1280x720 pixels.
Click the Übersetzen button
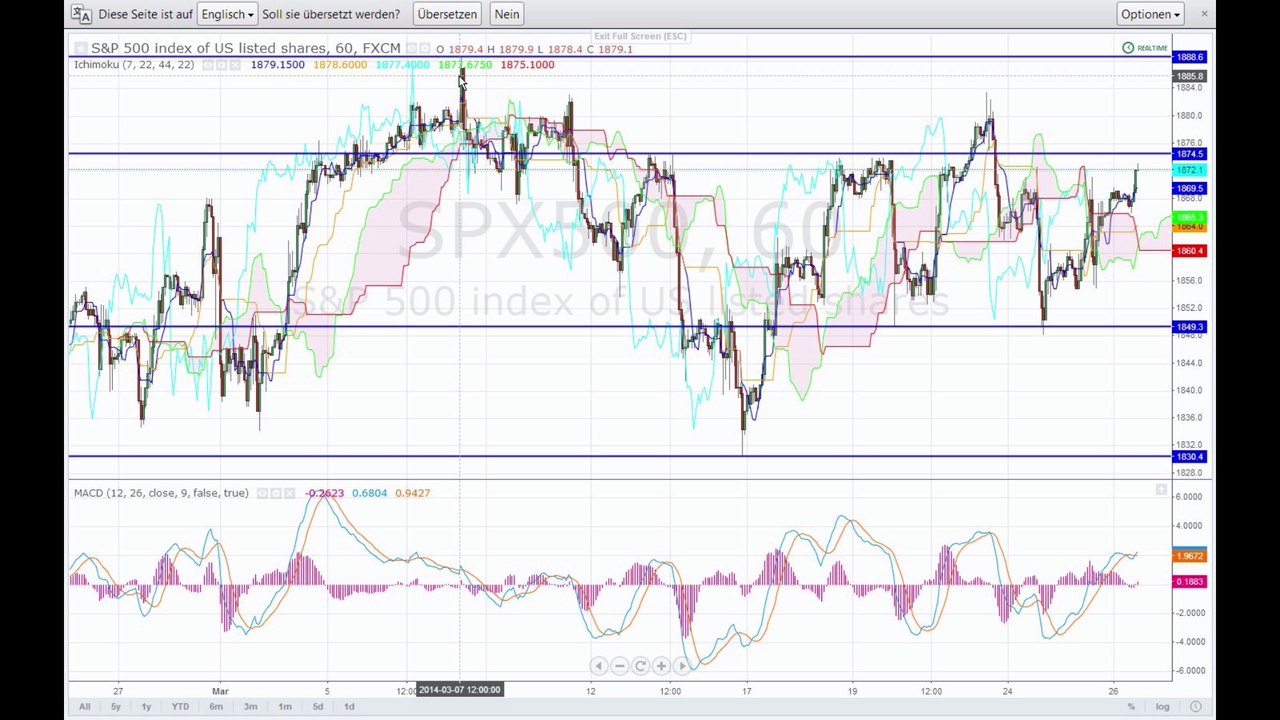click(x=447, y=14)
